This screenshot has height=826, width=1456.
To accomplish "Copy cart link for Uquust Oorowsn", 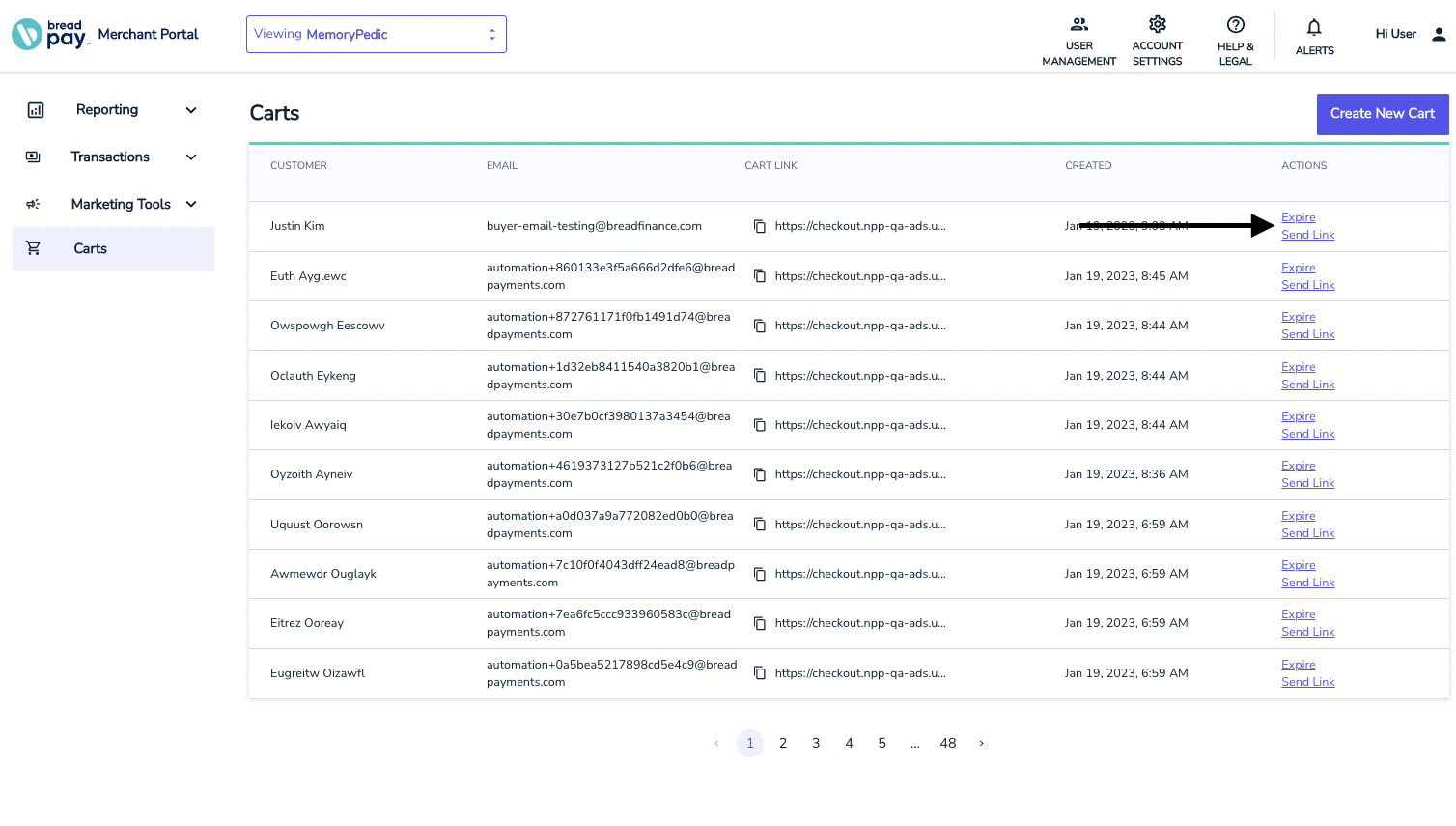I will (x=760, y=525).
